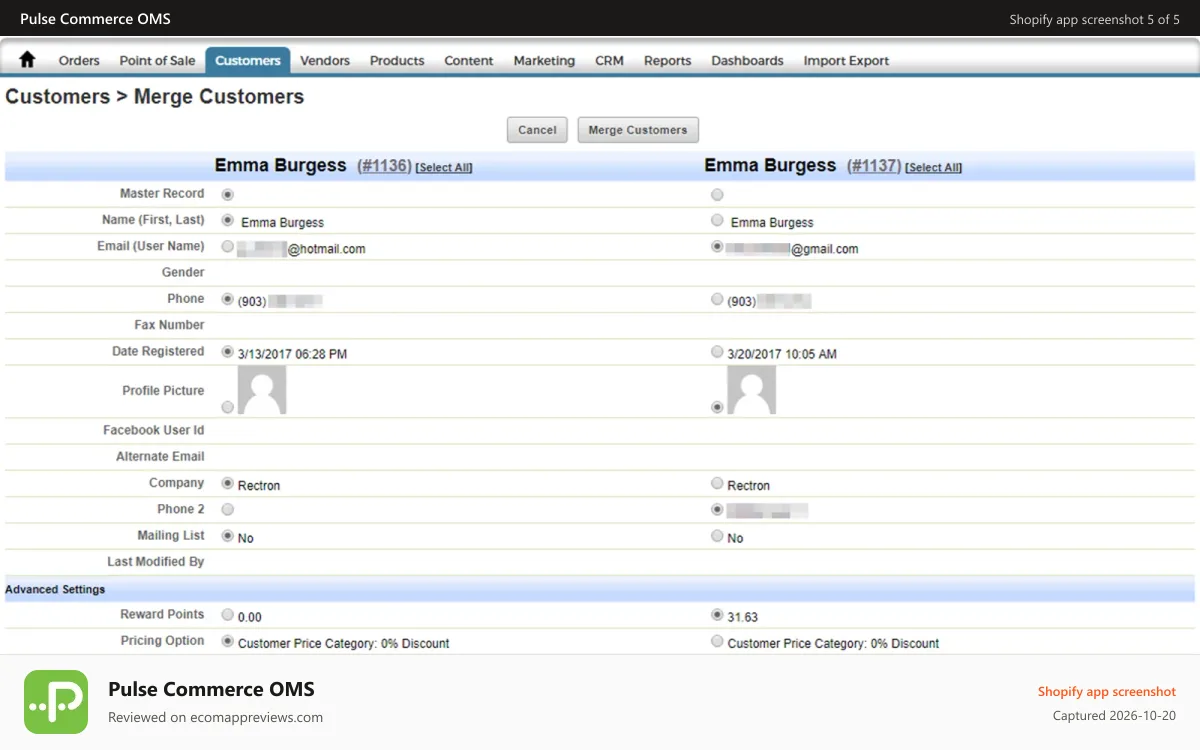The width and height of the screenshot is (1200, 750).
Task: Open the Point of Sale tab
Action: (157, 61)
